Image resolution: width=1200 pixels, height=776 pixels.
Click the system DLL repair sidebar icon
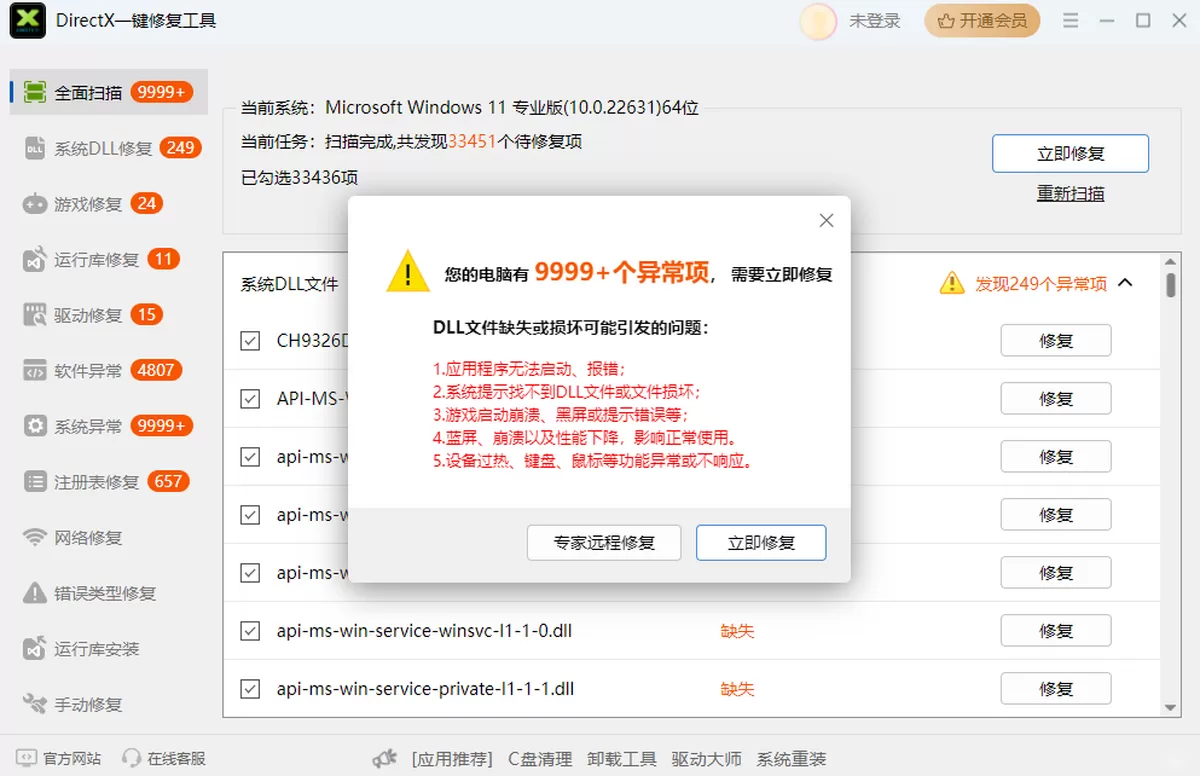35,149
